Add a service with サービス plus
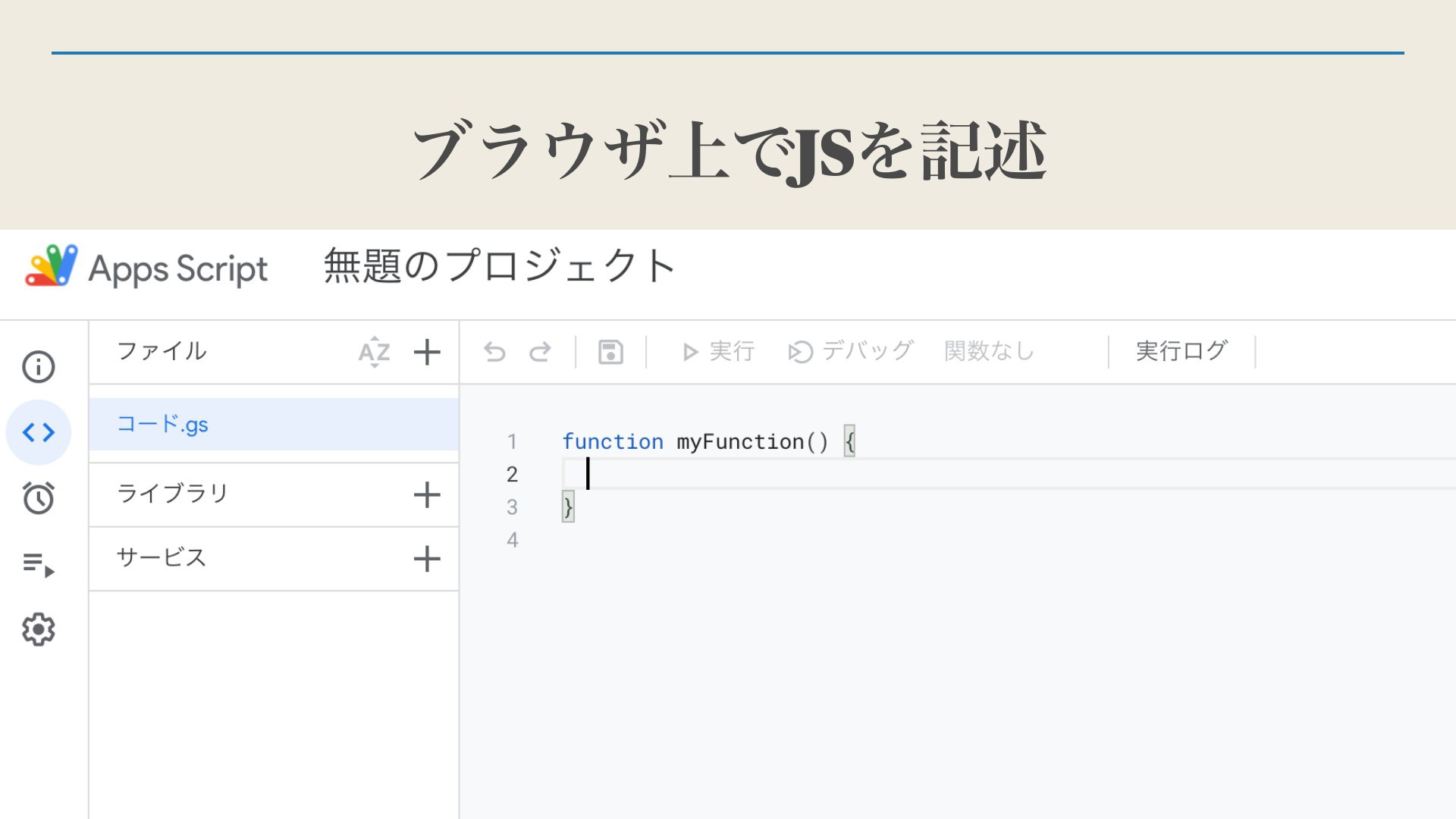Screen dimensions: 1456x819 point(427,559)
